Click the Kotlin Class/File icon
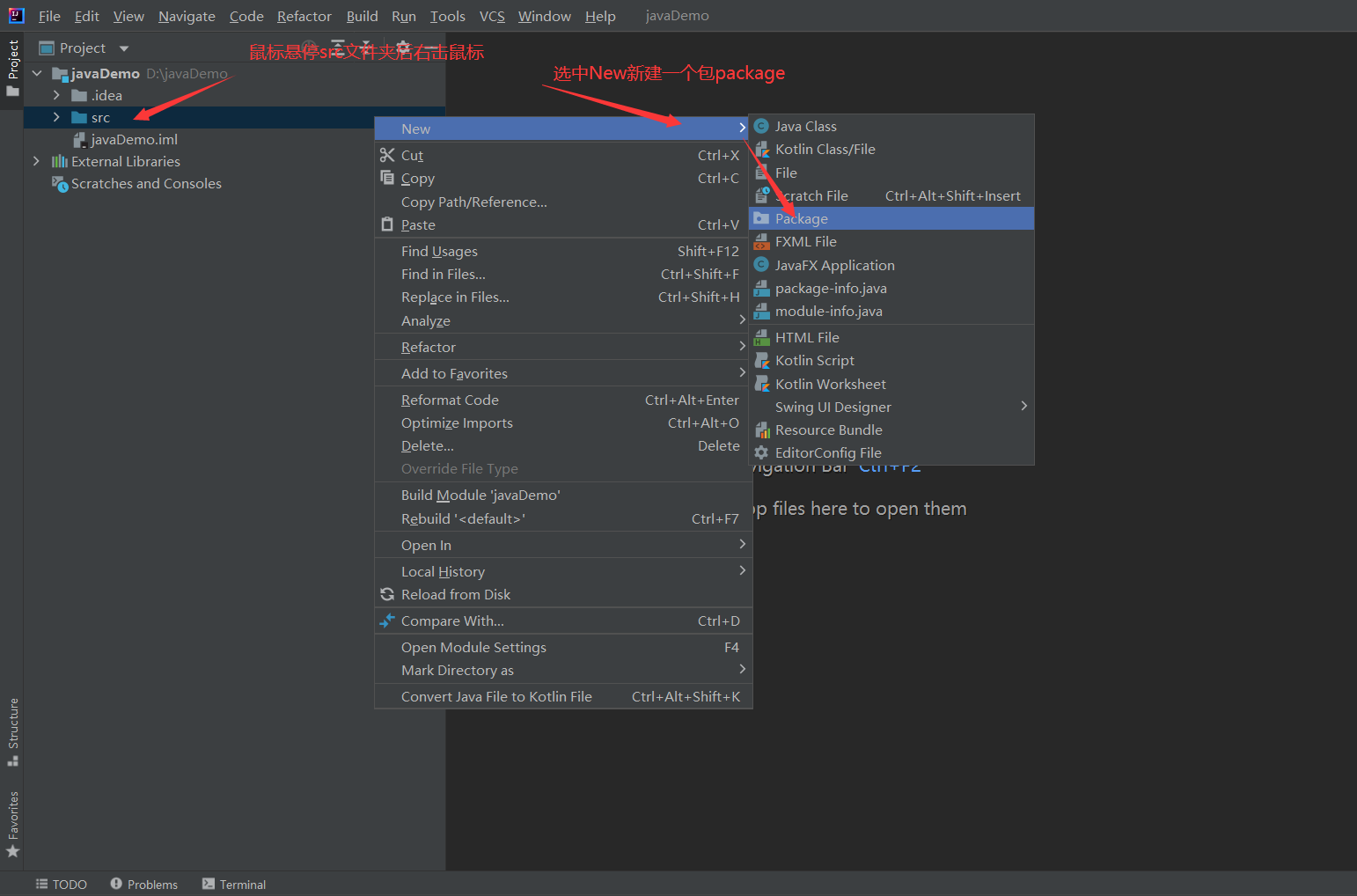Image resolution: width=1357 pixels, height=896 pixels. point(762,150)
